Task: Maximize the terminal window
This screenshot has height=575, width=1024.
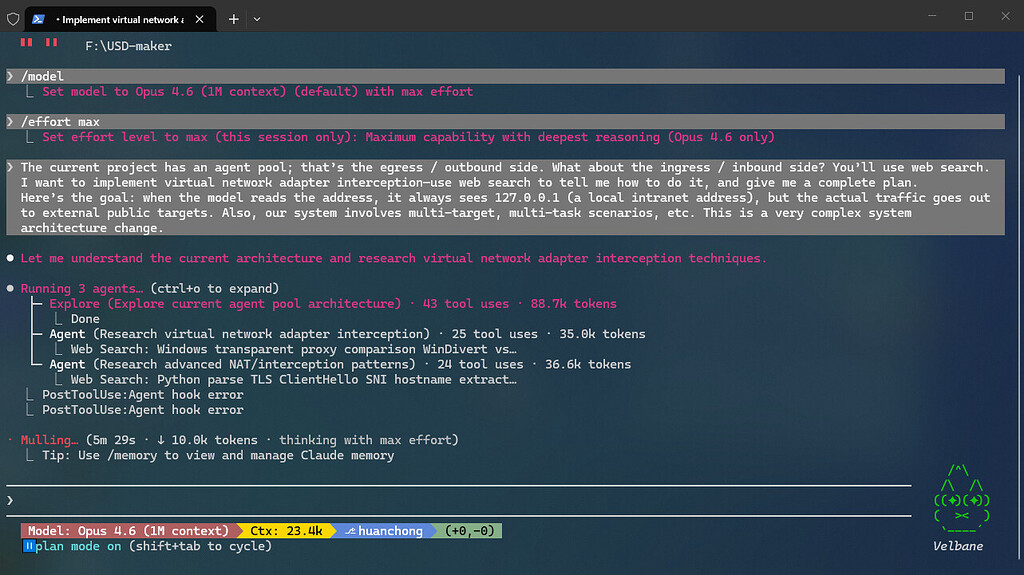Action: pos(969,16)
